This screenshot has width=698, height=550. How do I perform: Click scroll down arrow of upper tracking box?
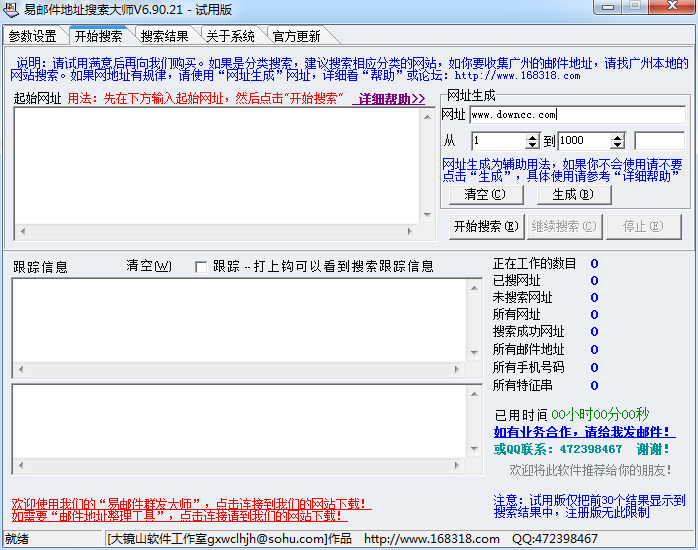(x=474, y=353)
